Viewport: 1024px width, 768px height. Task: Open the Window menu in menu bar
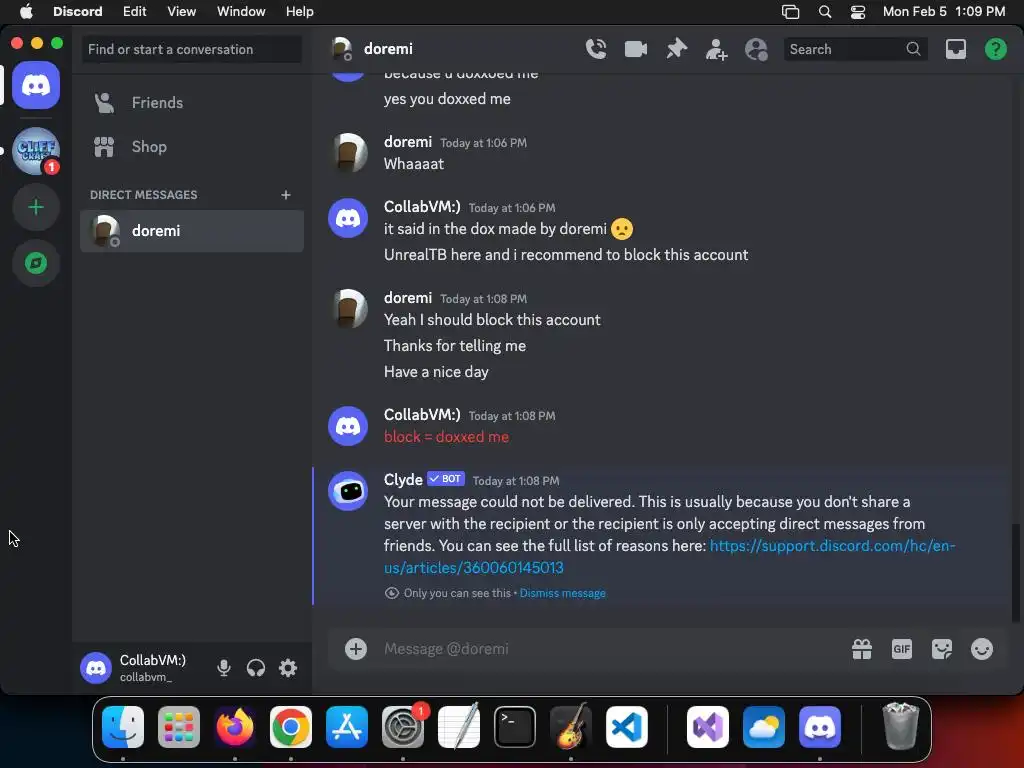point(241,11)
